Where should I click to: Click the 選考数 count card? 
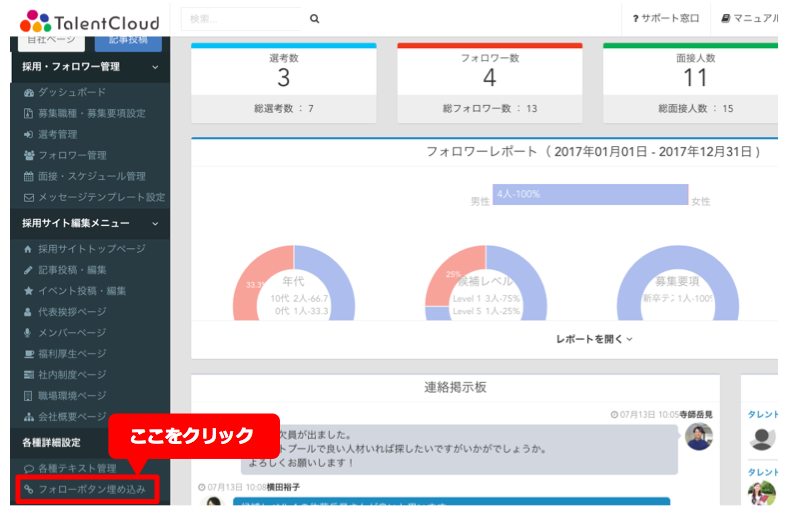click(x=284, y=83)
